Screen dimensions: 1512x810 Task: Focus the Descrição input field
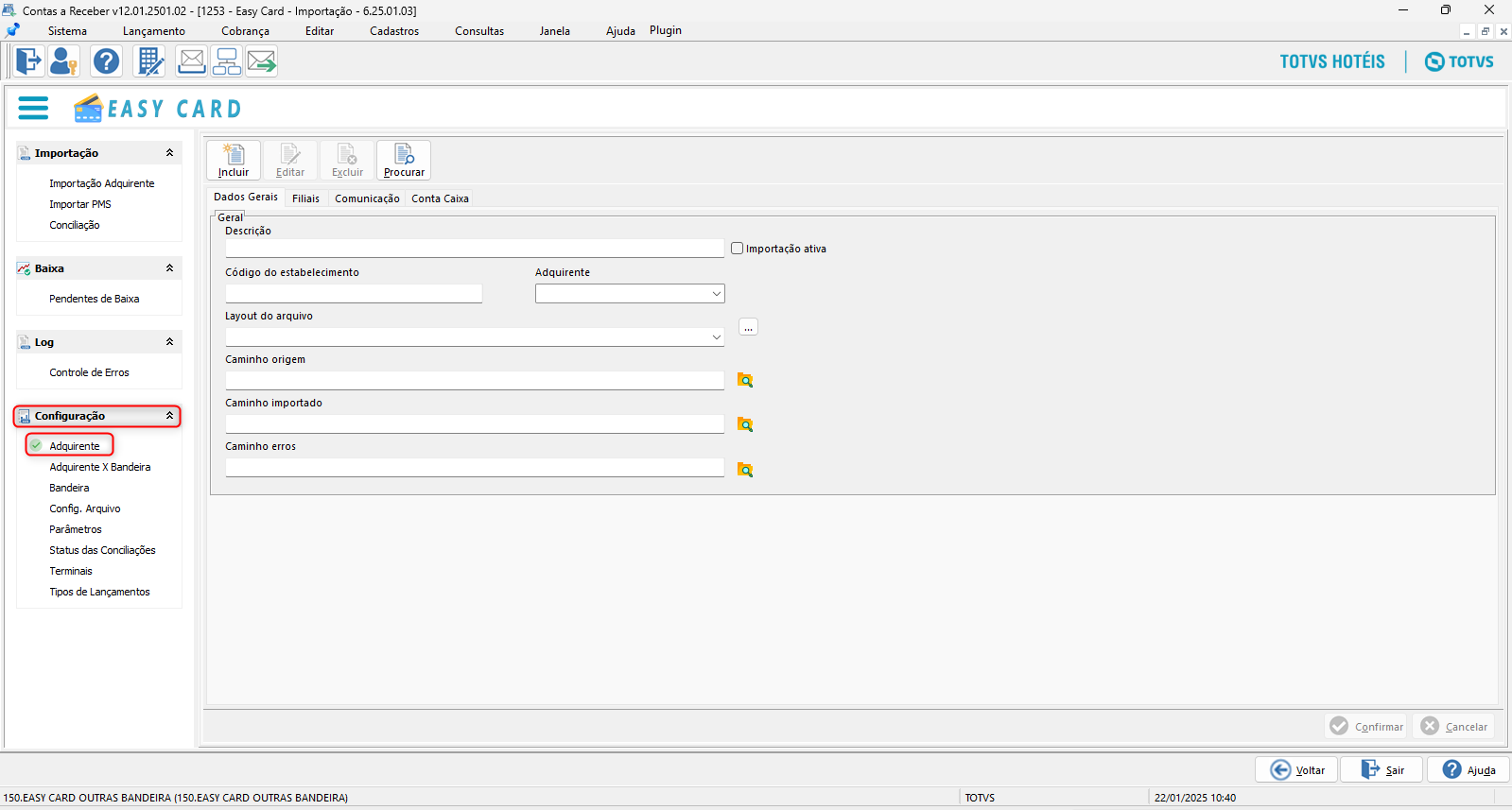pyautogui.click(x=475, y=249)
